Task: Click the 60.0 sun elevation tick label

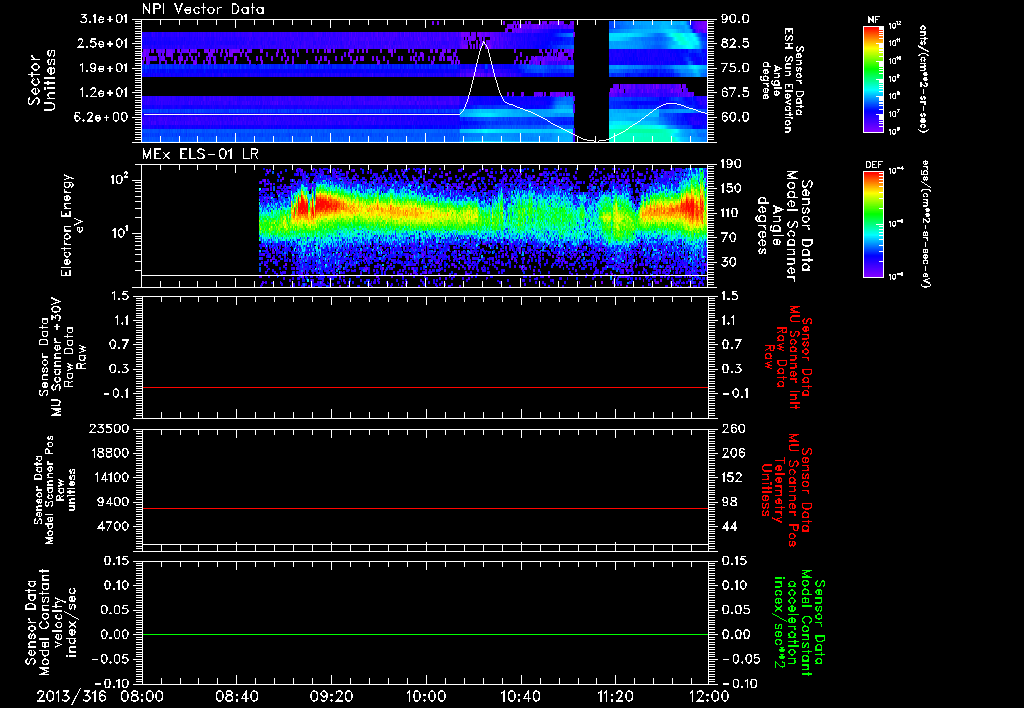Action: point(735,117)
